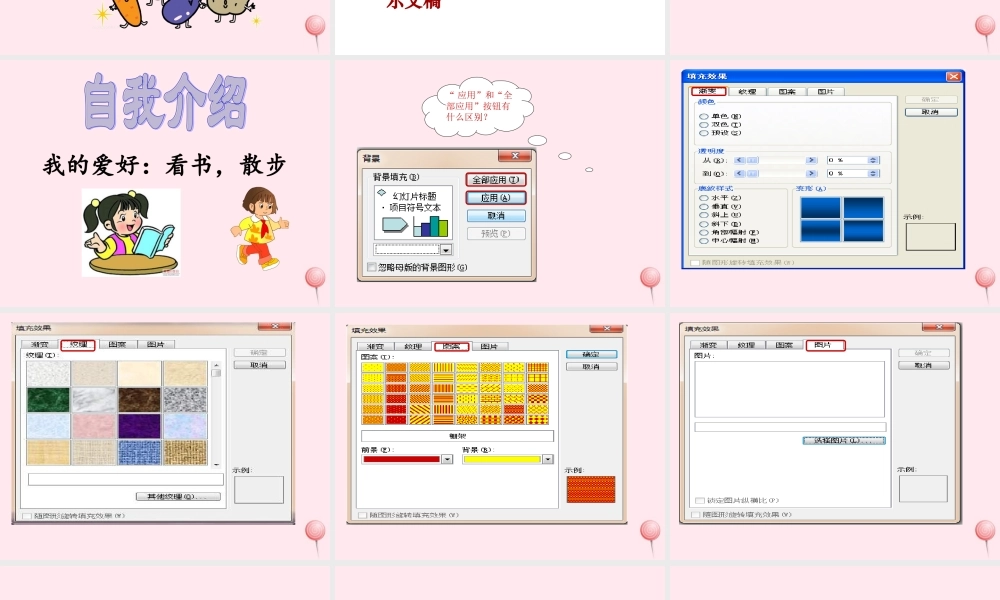
Task: Click the 到 transparency slider track
Action: click(x=776, y=173)
